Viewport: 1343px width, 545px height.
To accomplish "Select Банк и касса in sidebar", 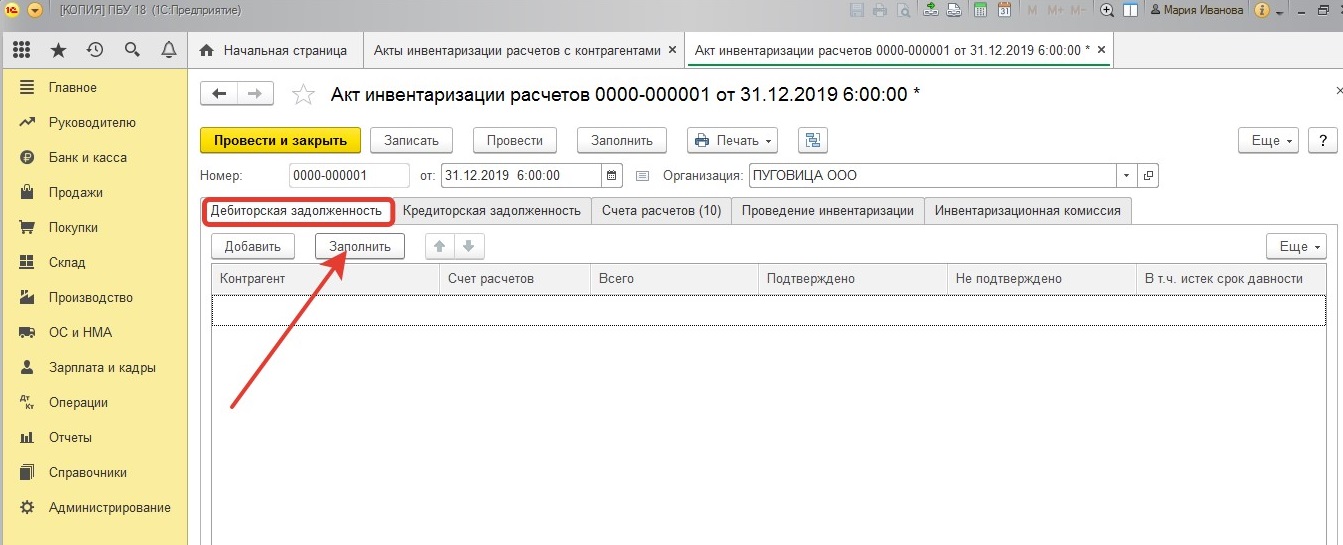I will (87, 157).
